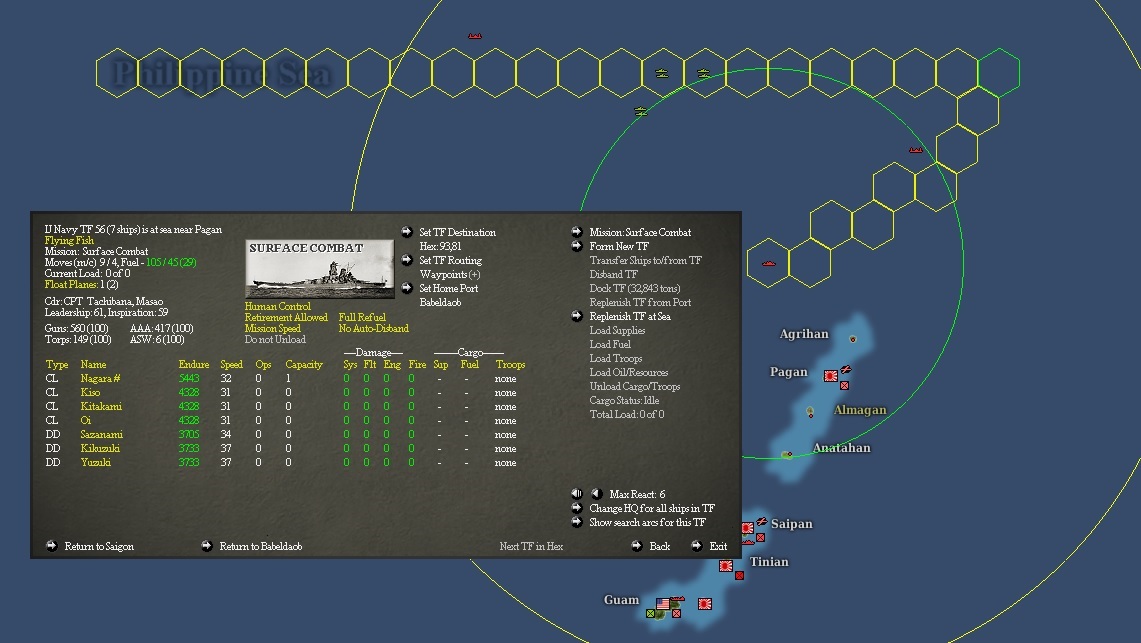Toggle Retirement Allowed setting

click(286, 317)
